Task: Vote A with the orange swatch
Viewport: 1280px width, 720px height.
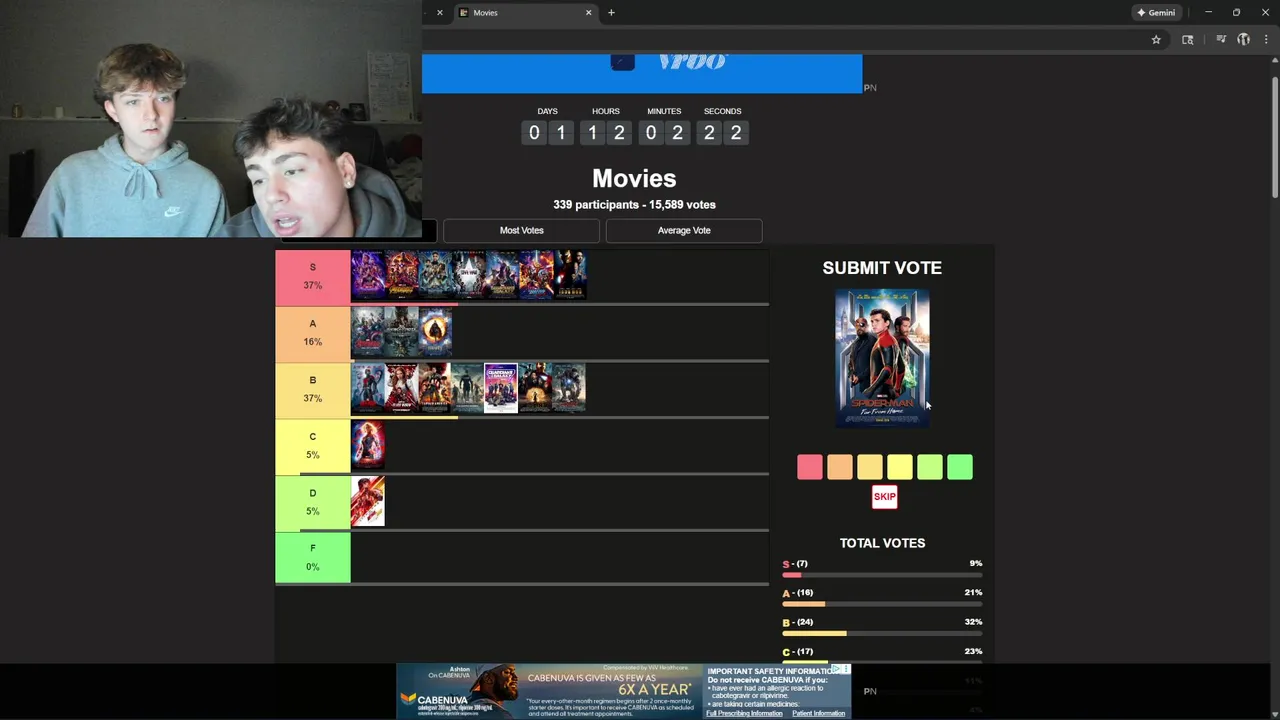Action: coord(840,467)
